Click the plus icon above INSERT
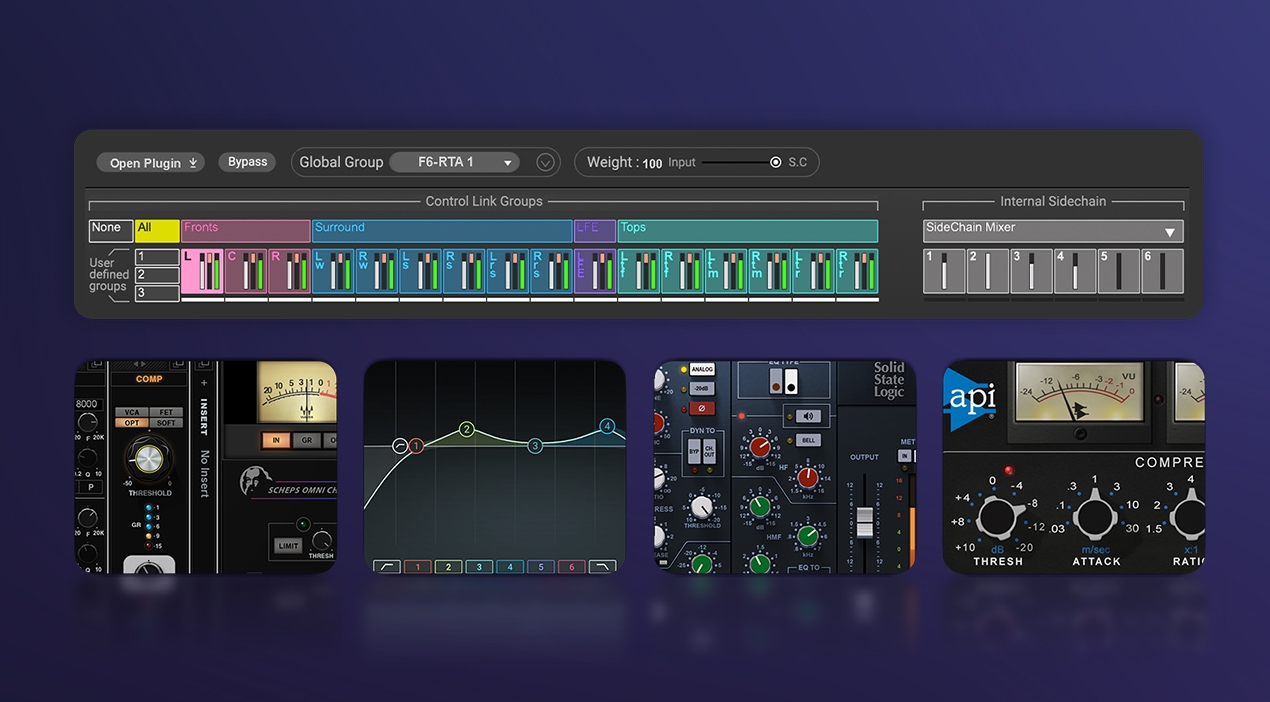Screen dimensions: 1270x702 tap(204, 382)
